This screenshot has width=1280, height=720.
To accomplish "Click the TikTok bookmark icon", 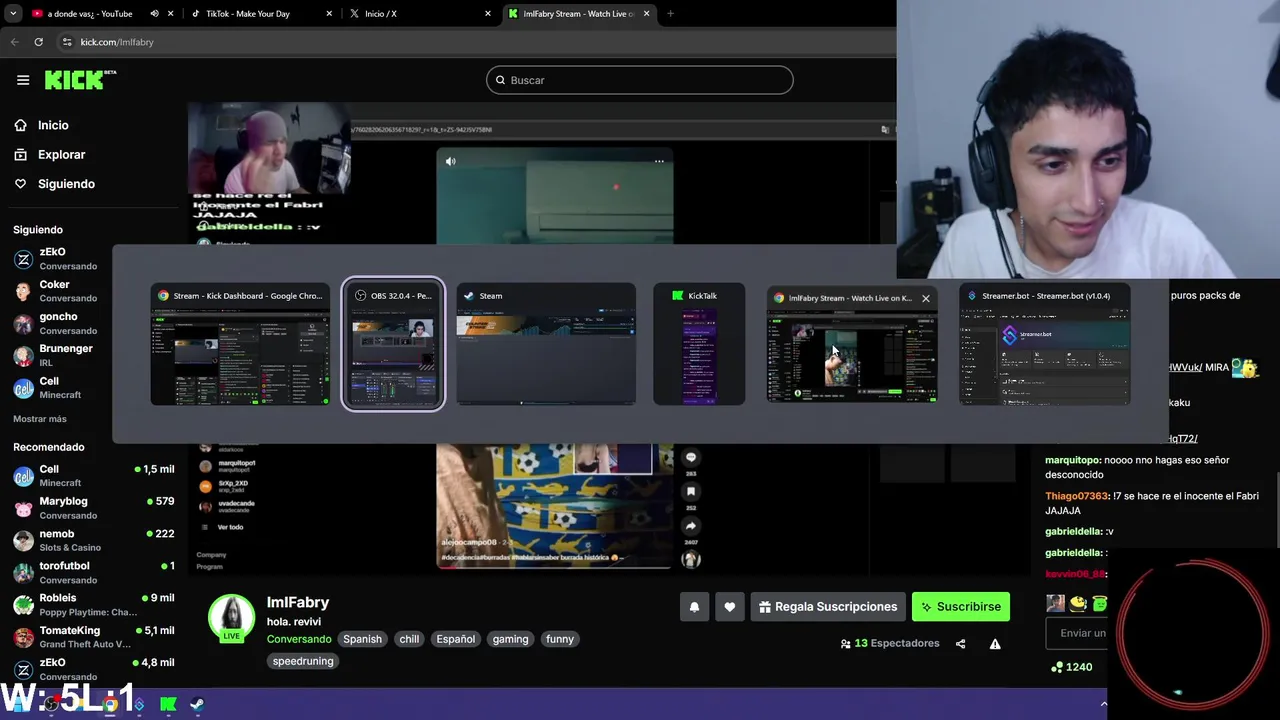I will coord(690,491).
